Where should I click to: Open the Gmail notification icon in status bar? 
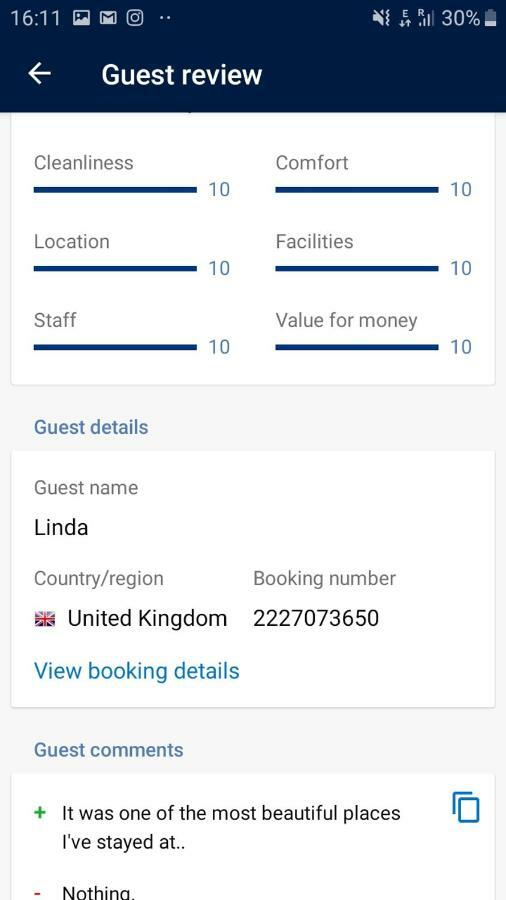(x=108, y=18)
